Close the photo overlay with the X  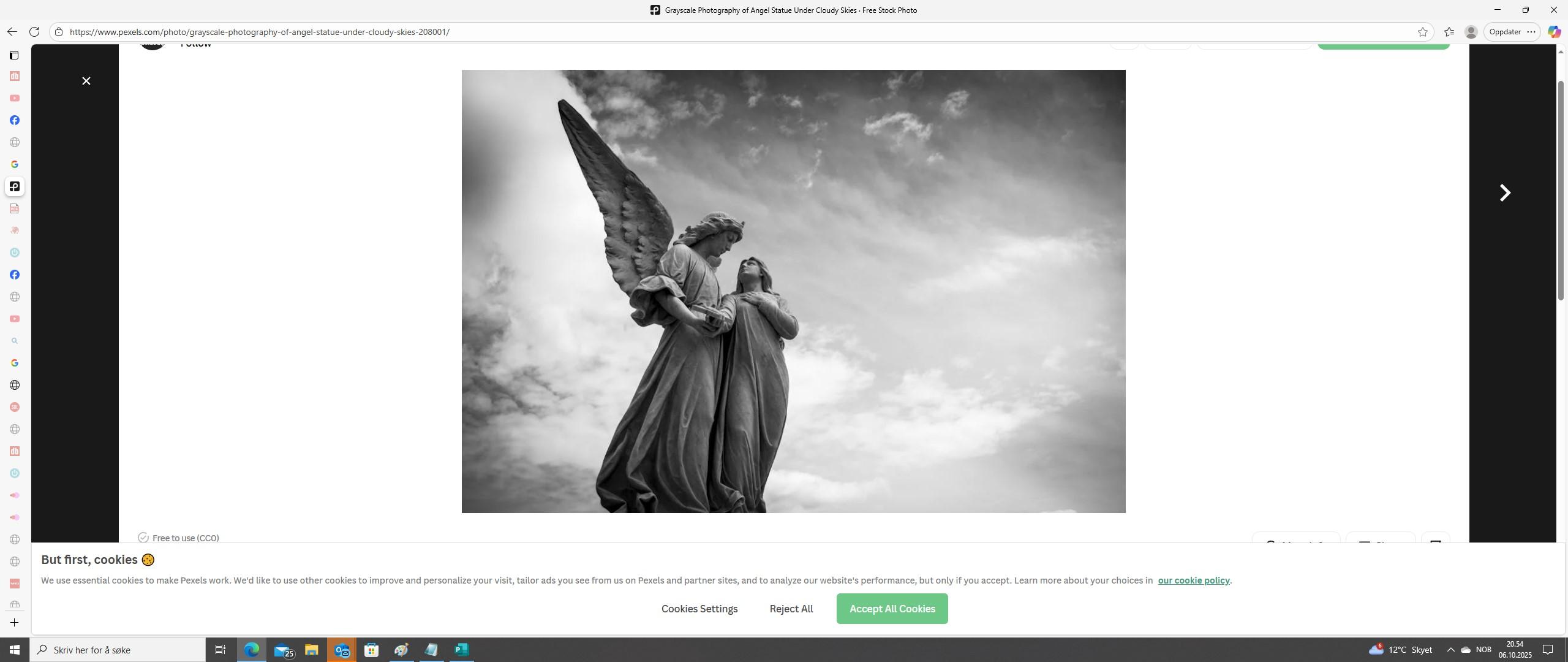coord(86,81)
